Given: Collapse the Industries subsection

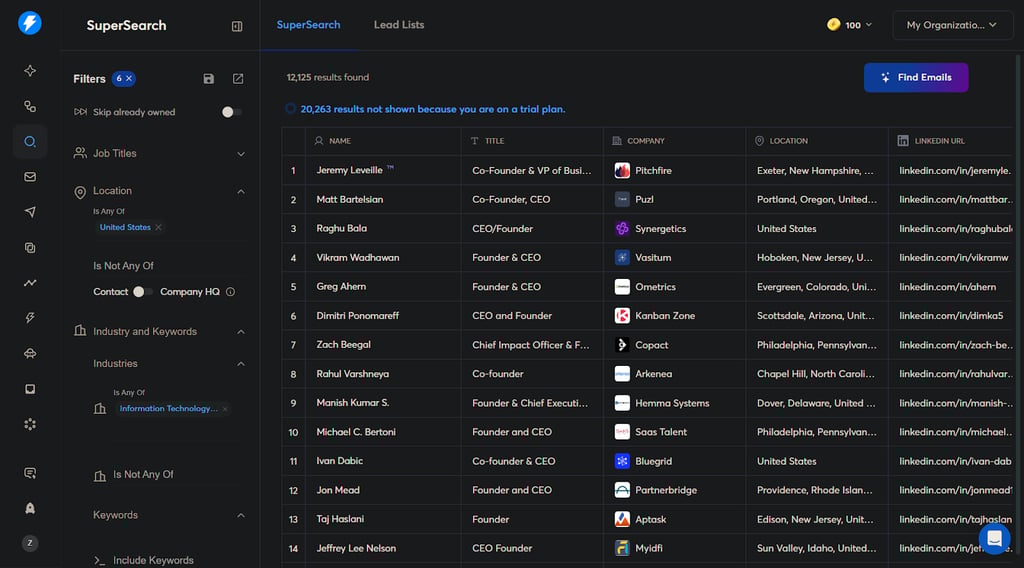Looking at the screenshot, I should point(241,364).
